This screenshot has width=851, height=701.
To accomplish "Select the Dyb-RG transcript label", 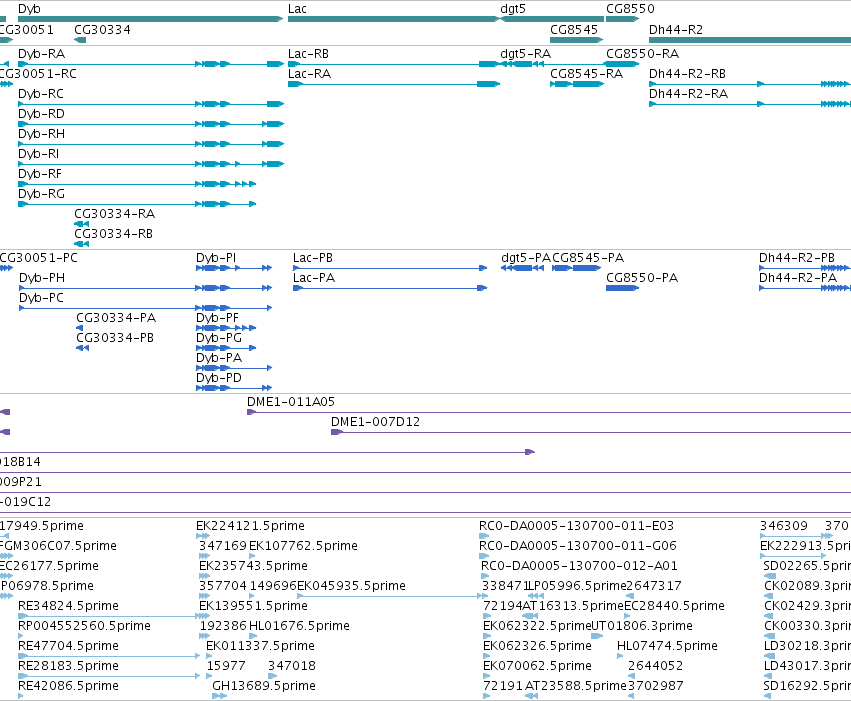I will [x=41, y=194].
